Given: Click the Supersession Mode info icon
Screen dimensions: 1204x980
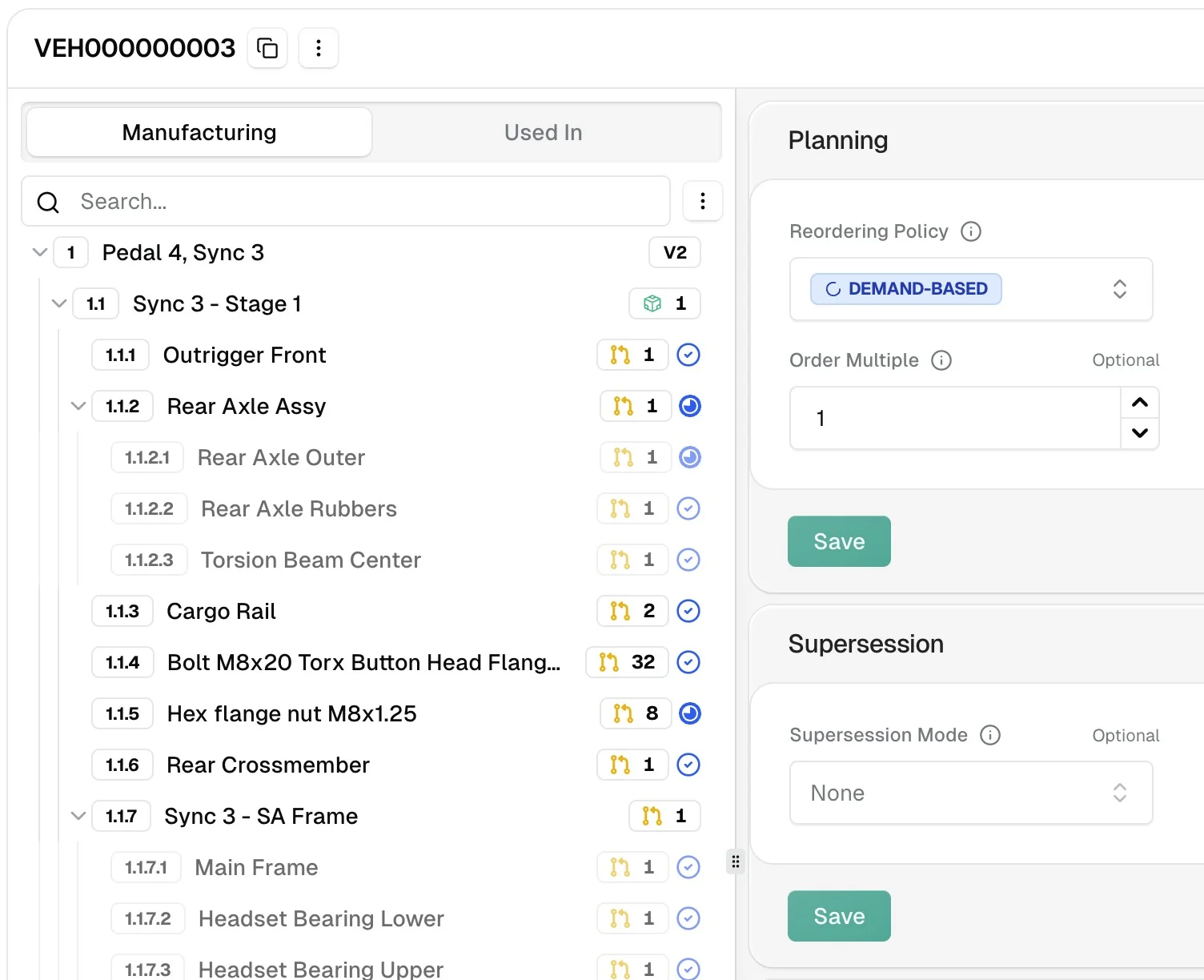Looking at the screenshot, I should (x=990, y=735).
